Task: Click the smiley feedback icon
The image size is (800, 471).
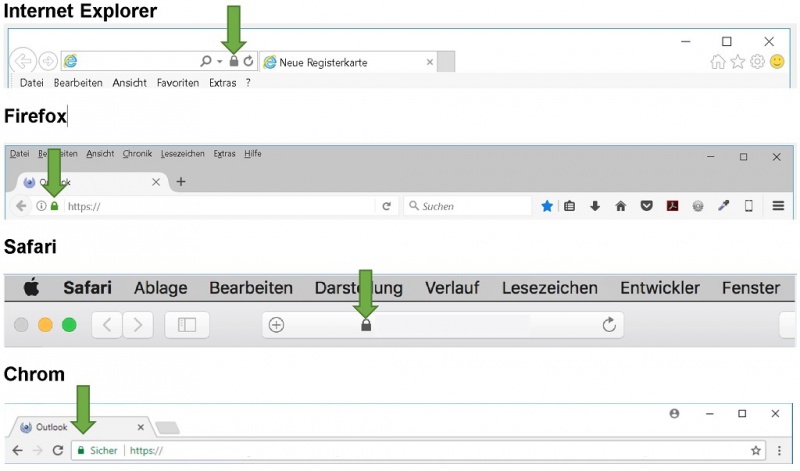Action: coord(777,62)
